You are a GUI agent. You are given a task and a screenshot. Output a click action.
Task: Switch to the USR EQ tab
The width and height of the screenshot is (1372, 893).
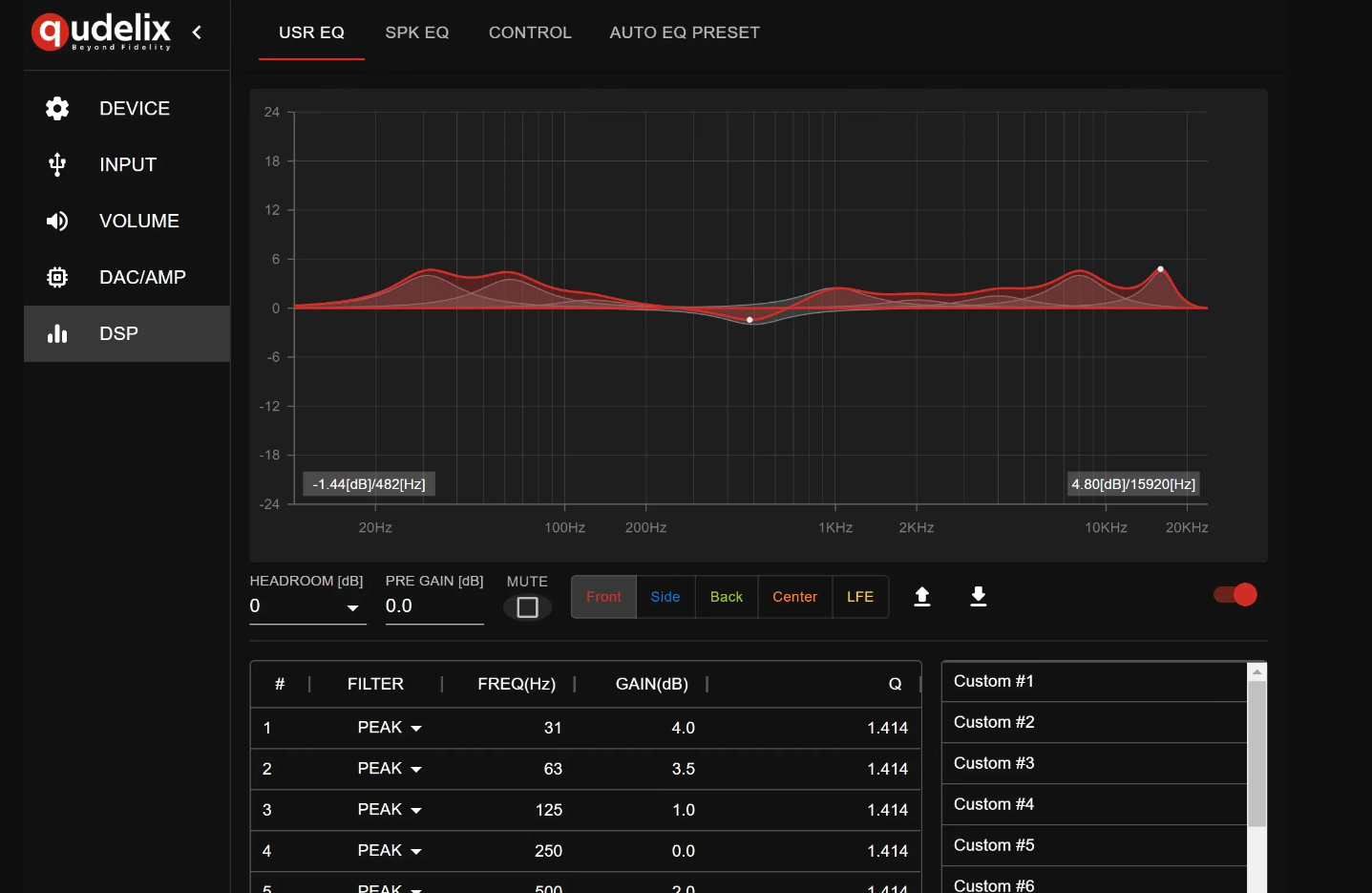point(311,32)
